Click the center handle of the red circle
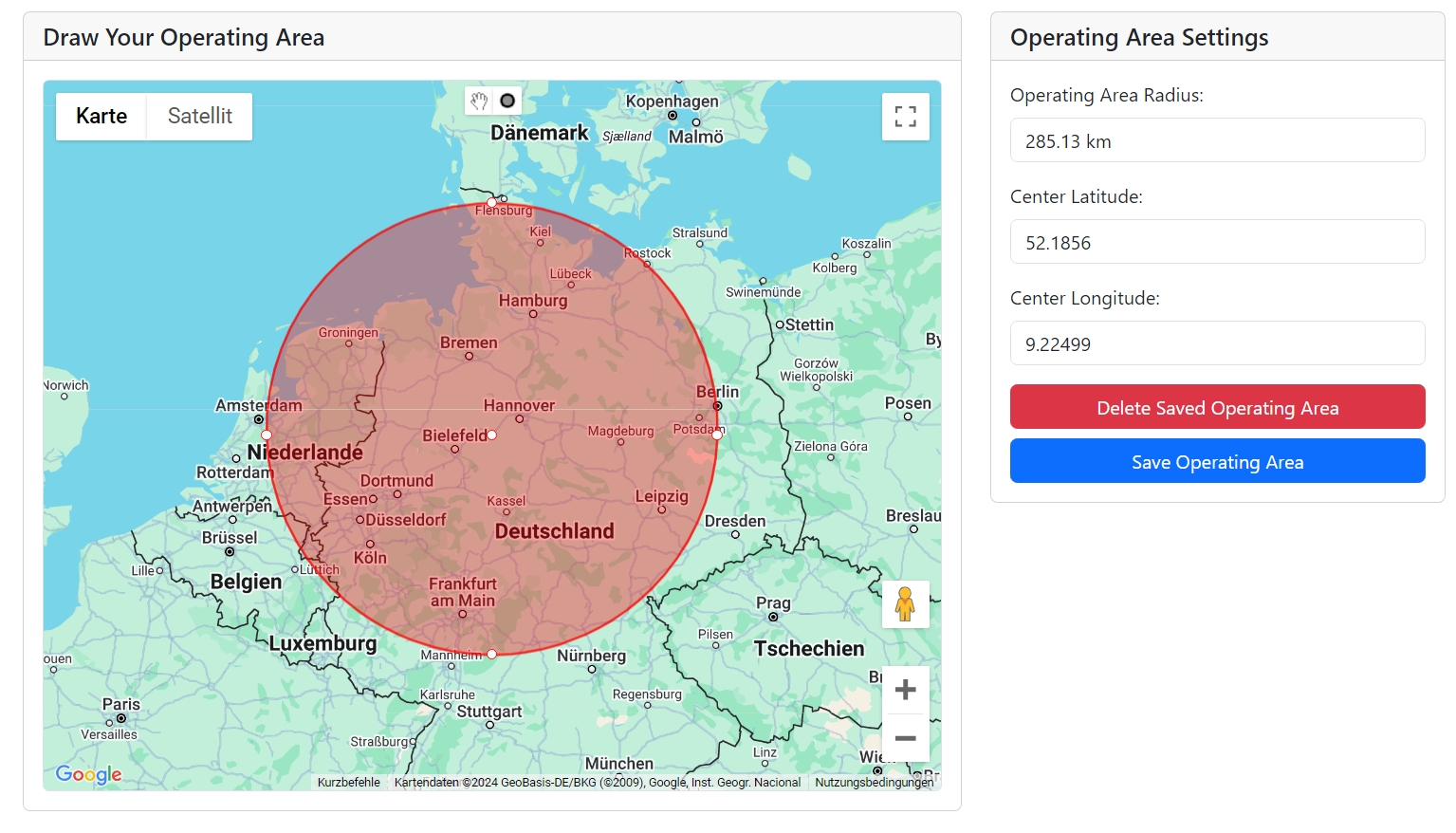 coord(491,435)
